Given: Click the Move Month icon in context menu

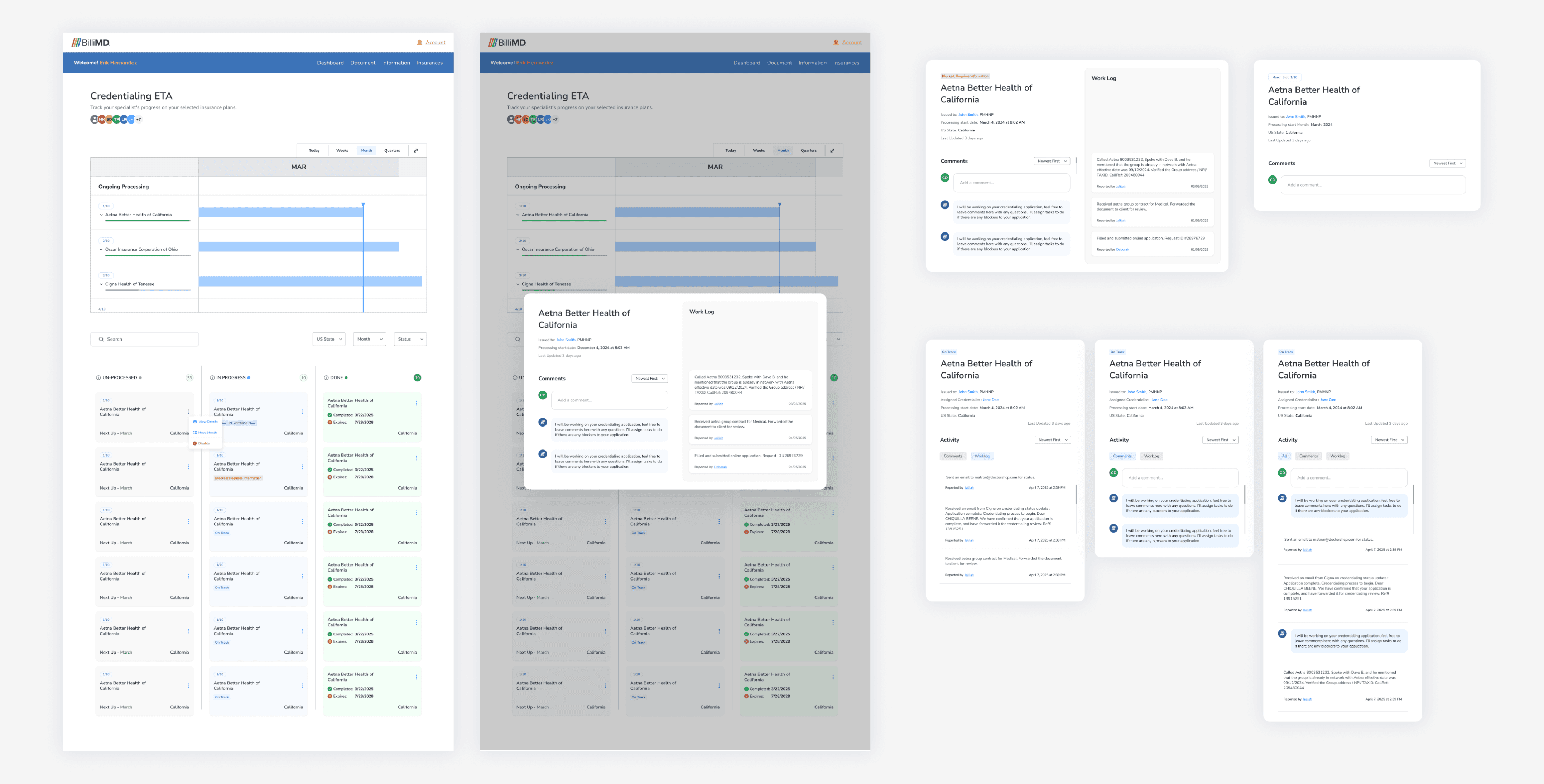Looking at the screenshot, I should click(x=195, y=433).
